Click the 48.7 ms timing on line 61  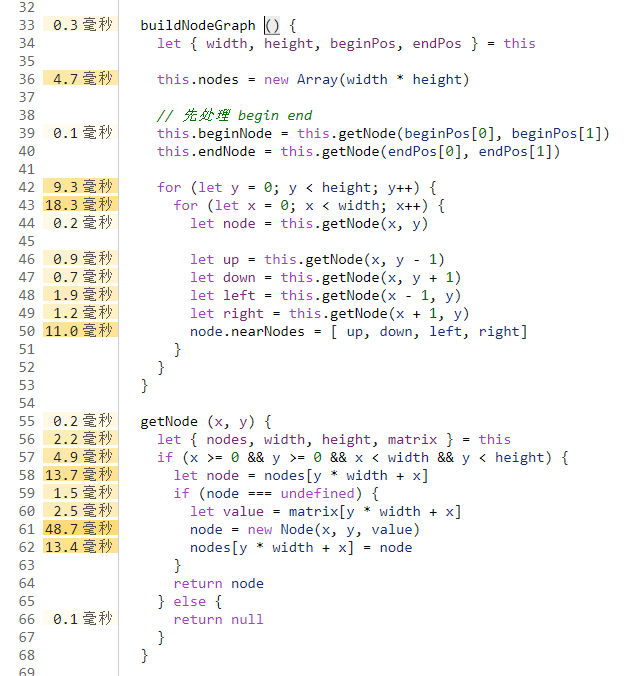pos(80,529)
